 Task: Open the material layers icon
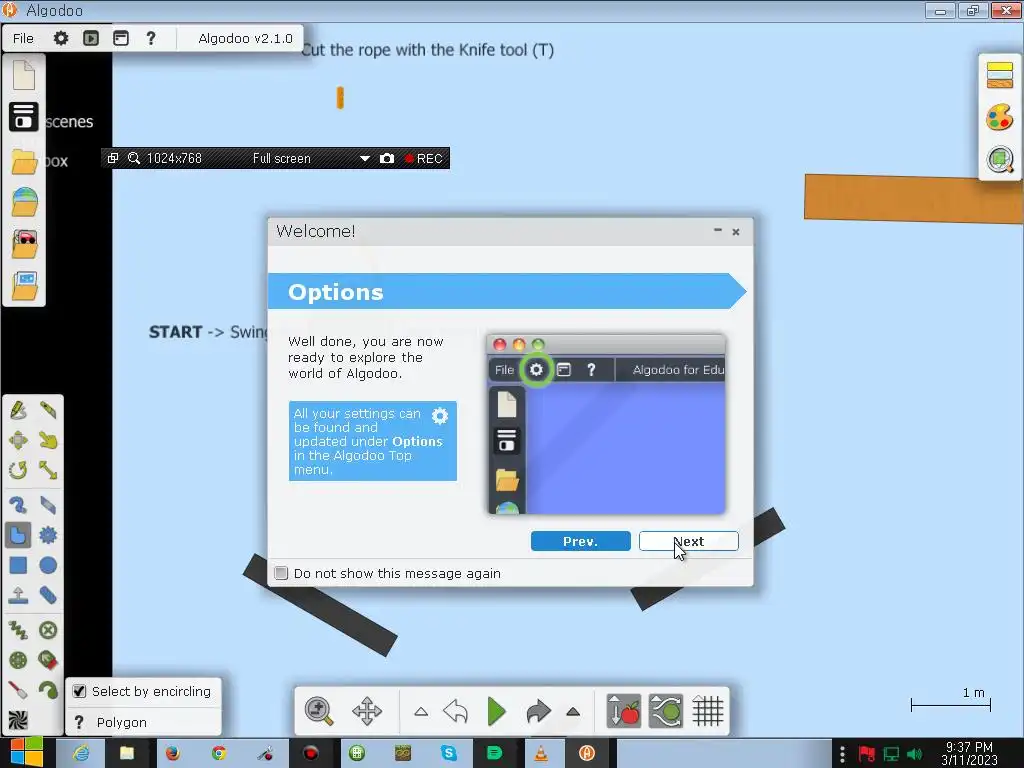(x=1000, y=74)
